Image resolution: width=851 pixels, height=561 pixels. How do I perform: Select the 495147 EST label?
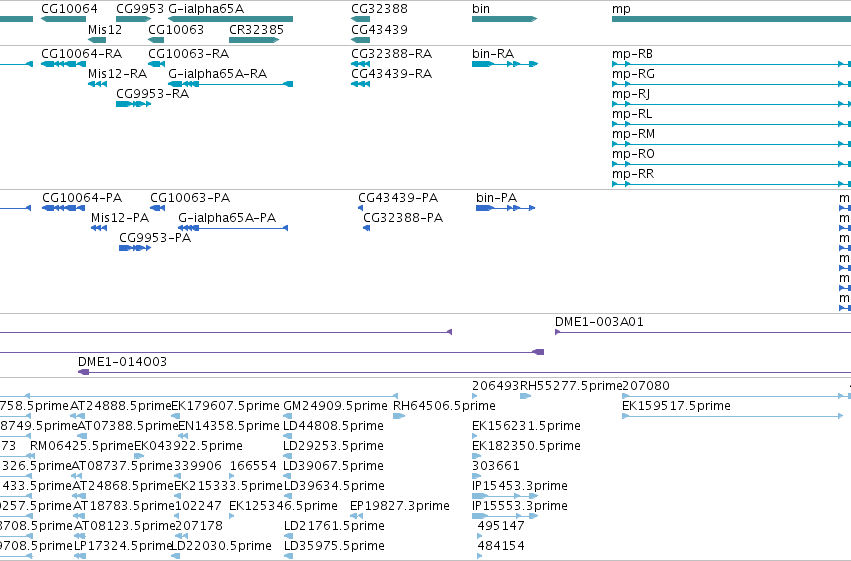[x=501, y=526]
